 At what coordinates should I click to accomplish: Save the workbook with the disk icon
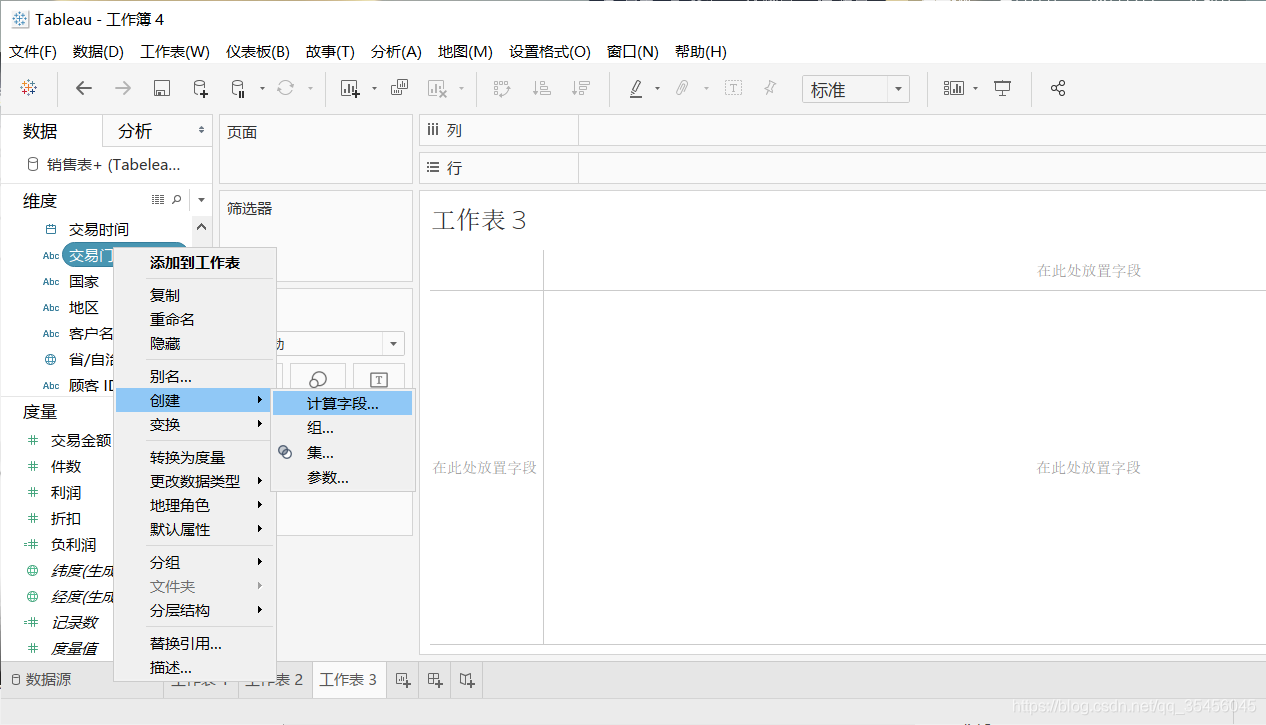(x=161, y=88)
